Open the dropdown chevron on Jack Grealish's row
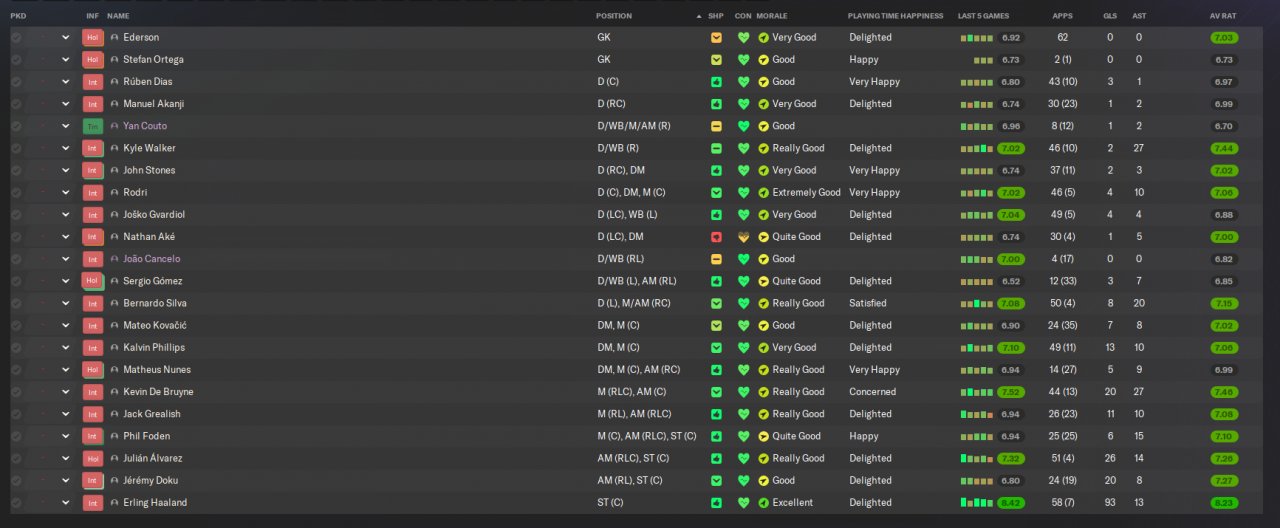This screenshot has height=528, width=1280. [66, 414]
